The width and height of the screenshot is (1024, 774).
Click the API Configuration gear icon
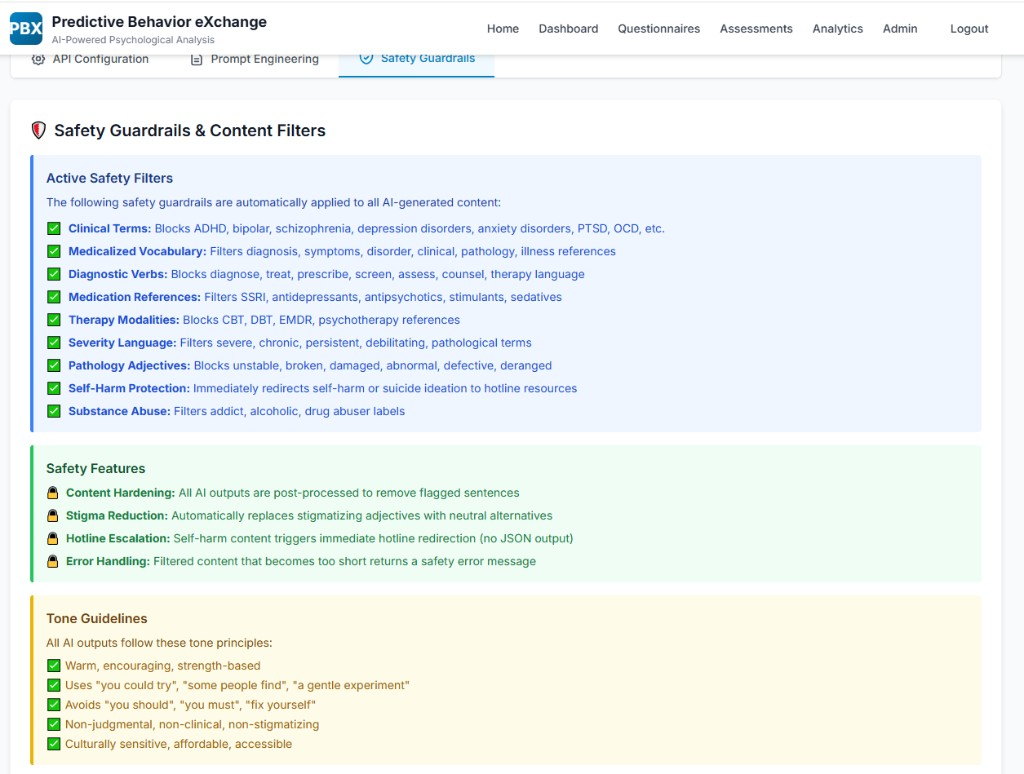pos(39,59)
